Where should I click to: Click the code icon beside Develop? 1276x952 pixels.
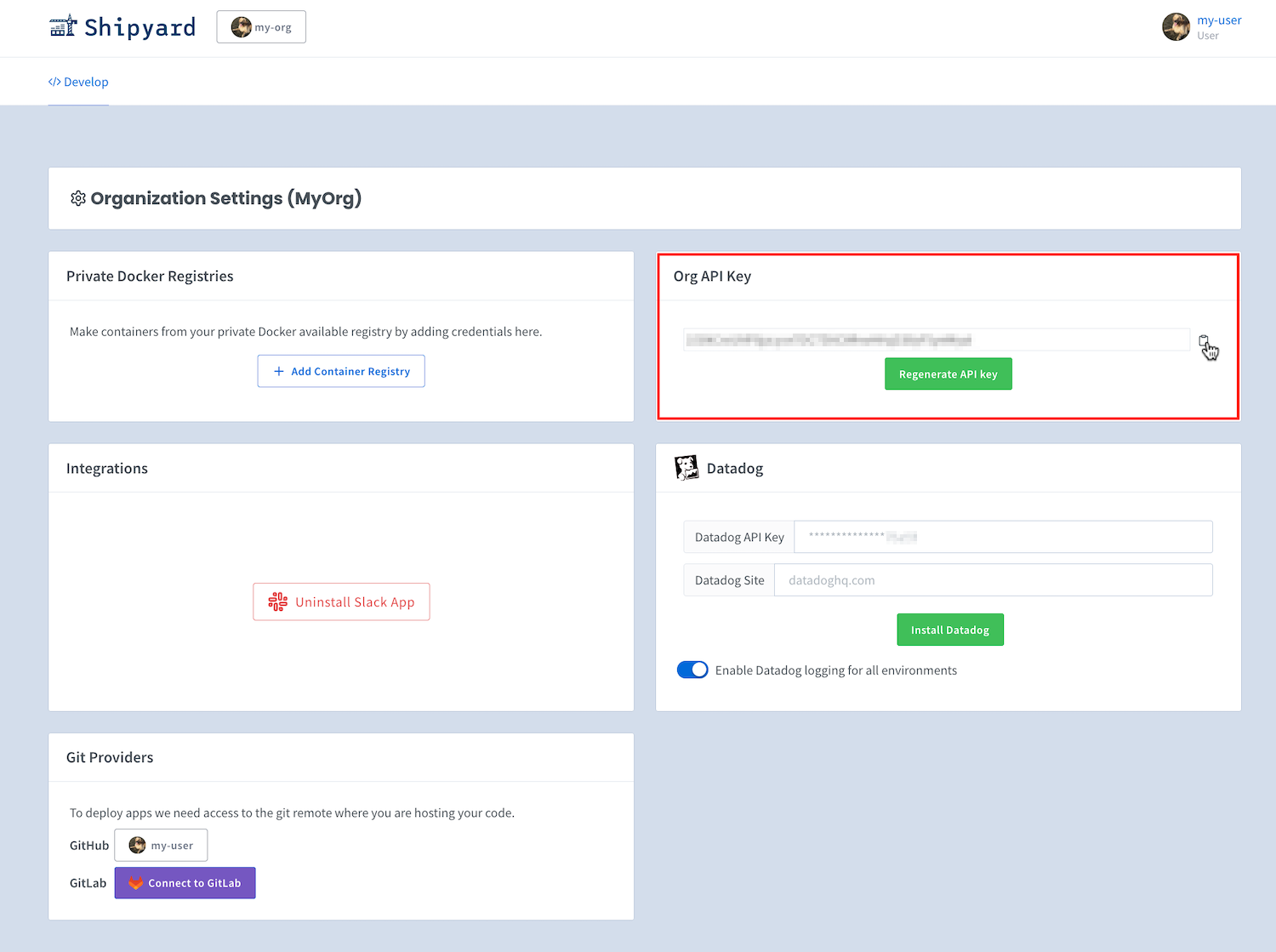pyautogui.click(x=54, y=81)
